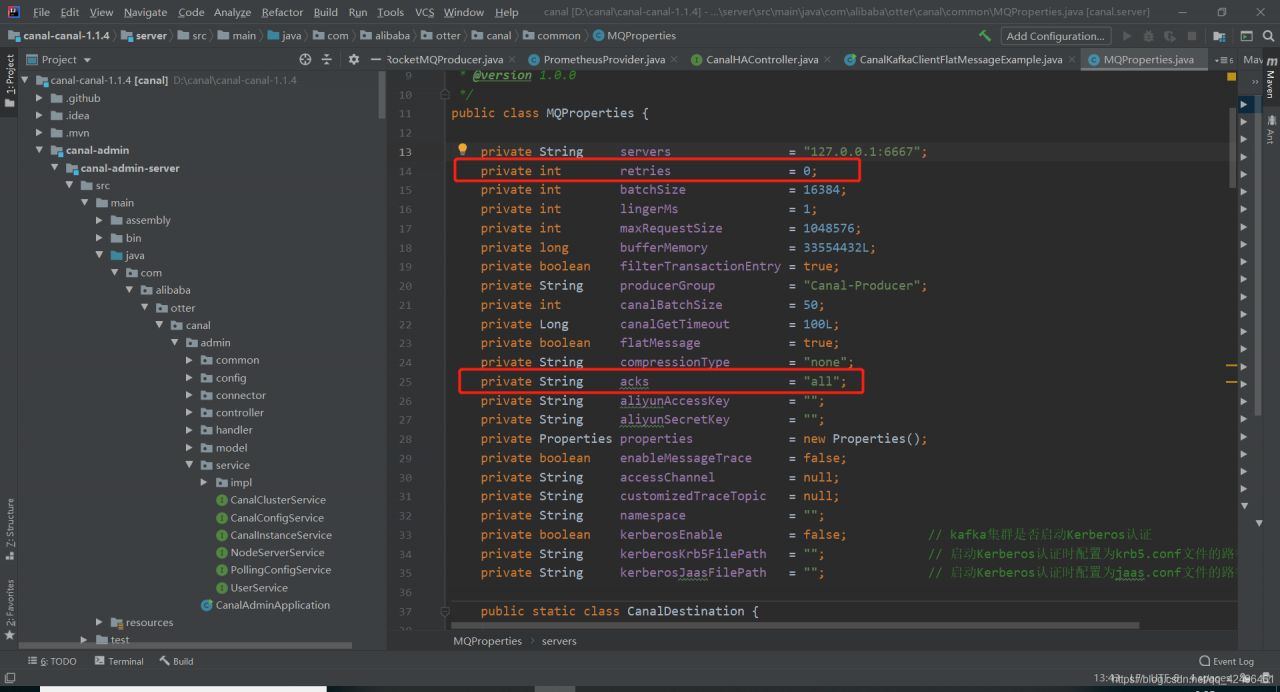Toggle the Maven tool window
The width and height of the screenshot is (1280, 692).
coord(1270,82)
